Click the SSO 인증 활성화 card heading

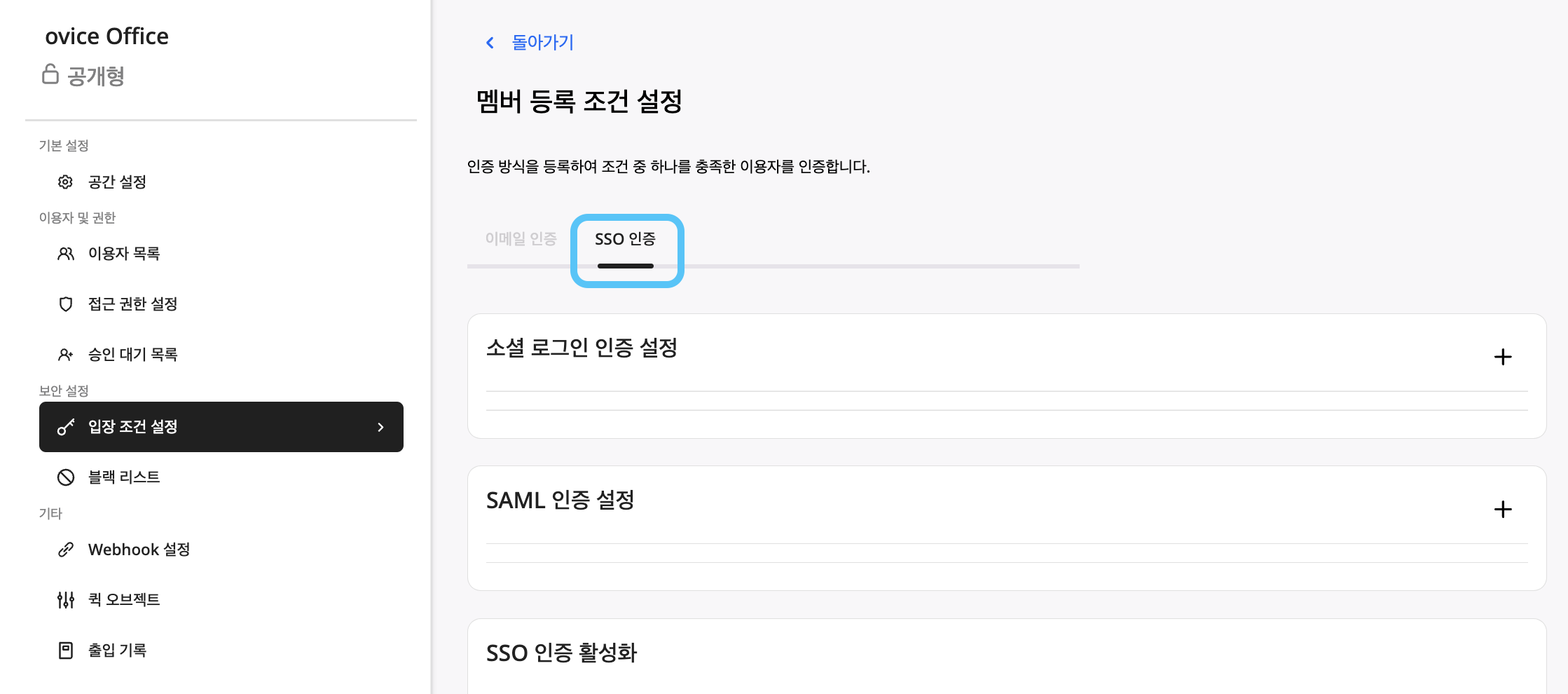click(561, 653)
